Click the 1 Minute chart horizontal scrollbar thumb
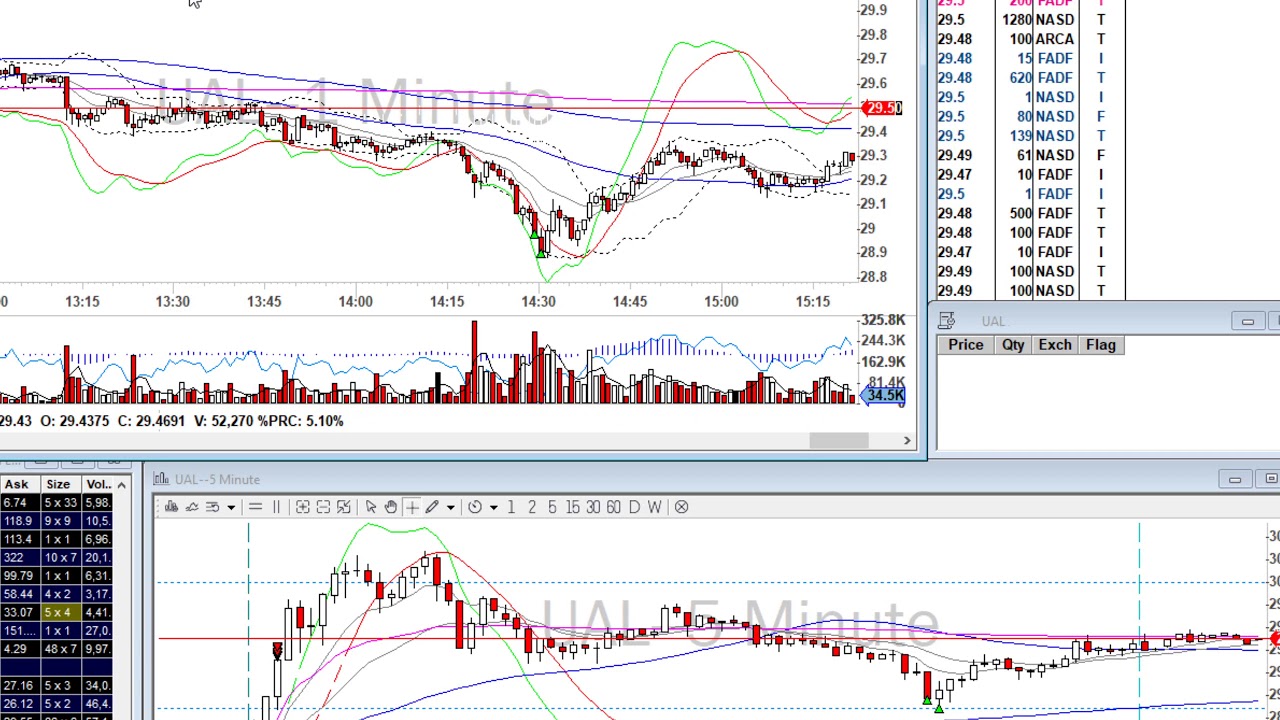This screenshot has height=720, width=1280. click(839, 441)
